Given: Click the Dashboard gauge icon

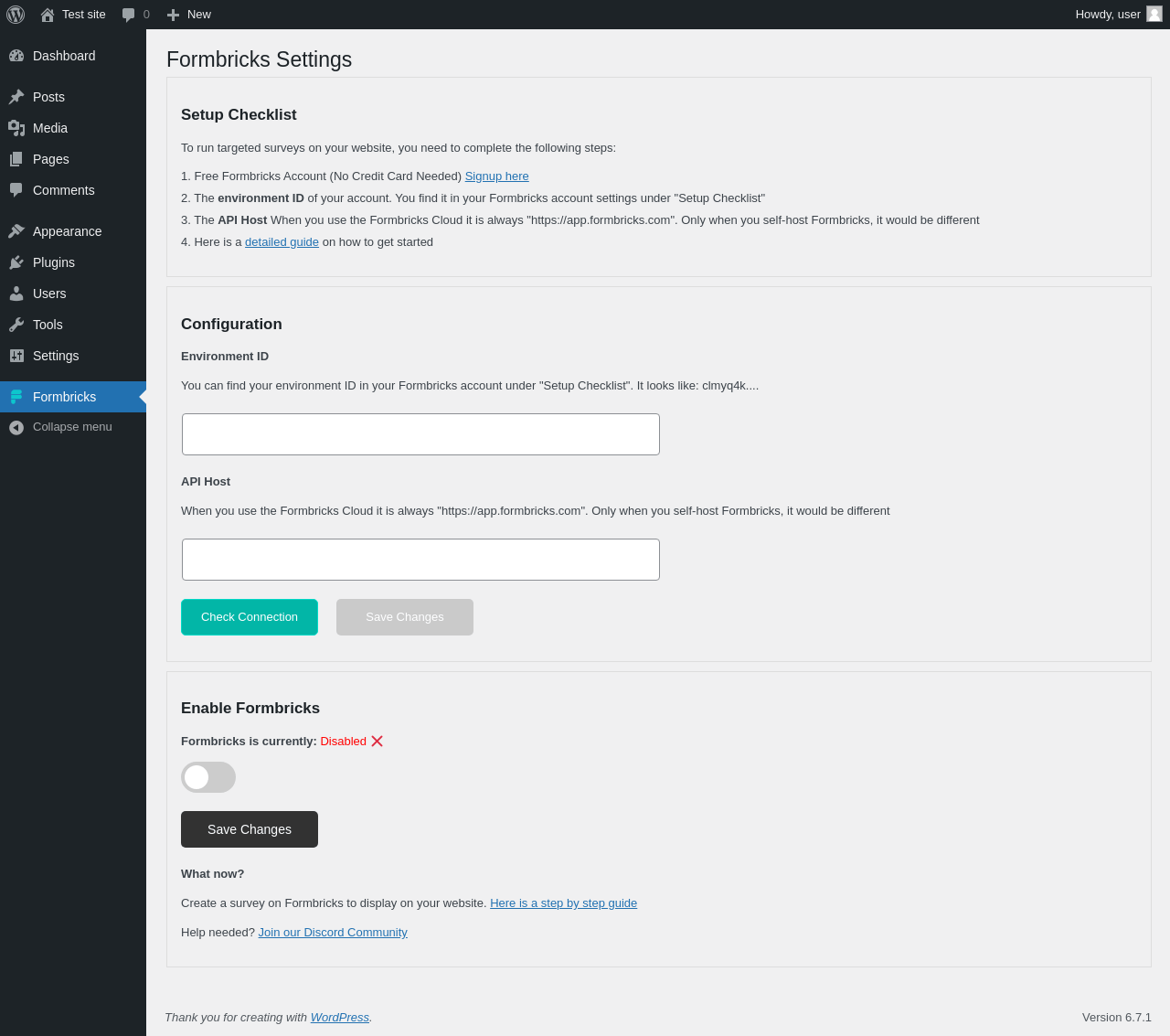Looking at the screenshot, I should pos(16,56).
